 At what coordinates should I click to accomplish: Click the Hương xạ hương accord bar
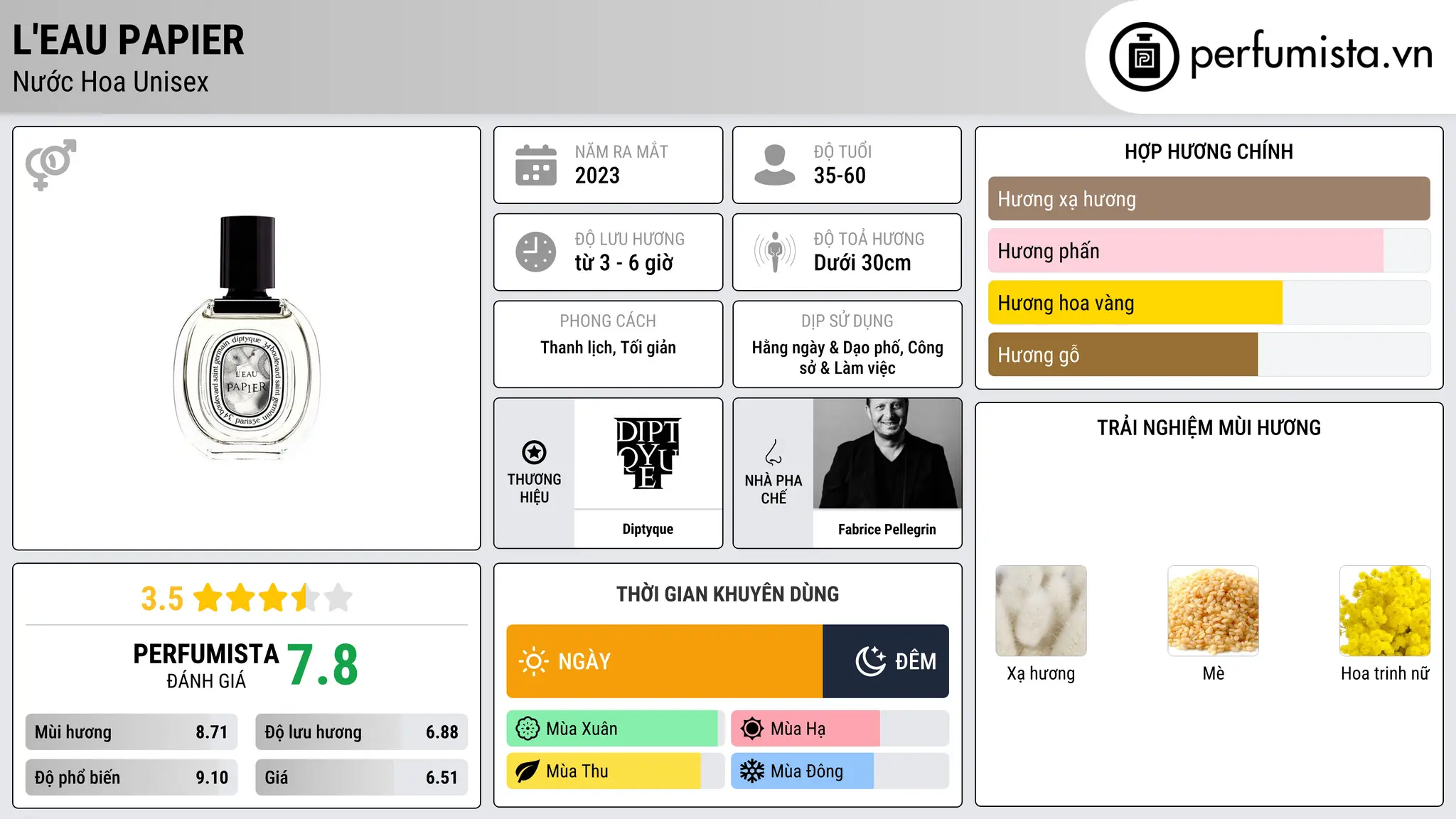coord(1209,199)
